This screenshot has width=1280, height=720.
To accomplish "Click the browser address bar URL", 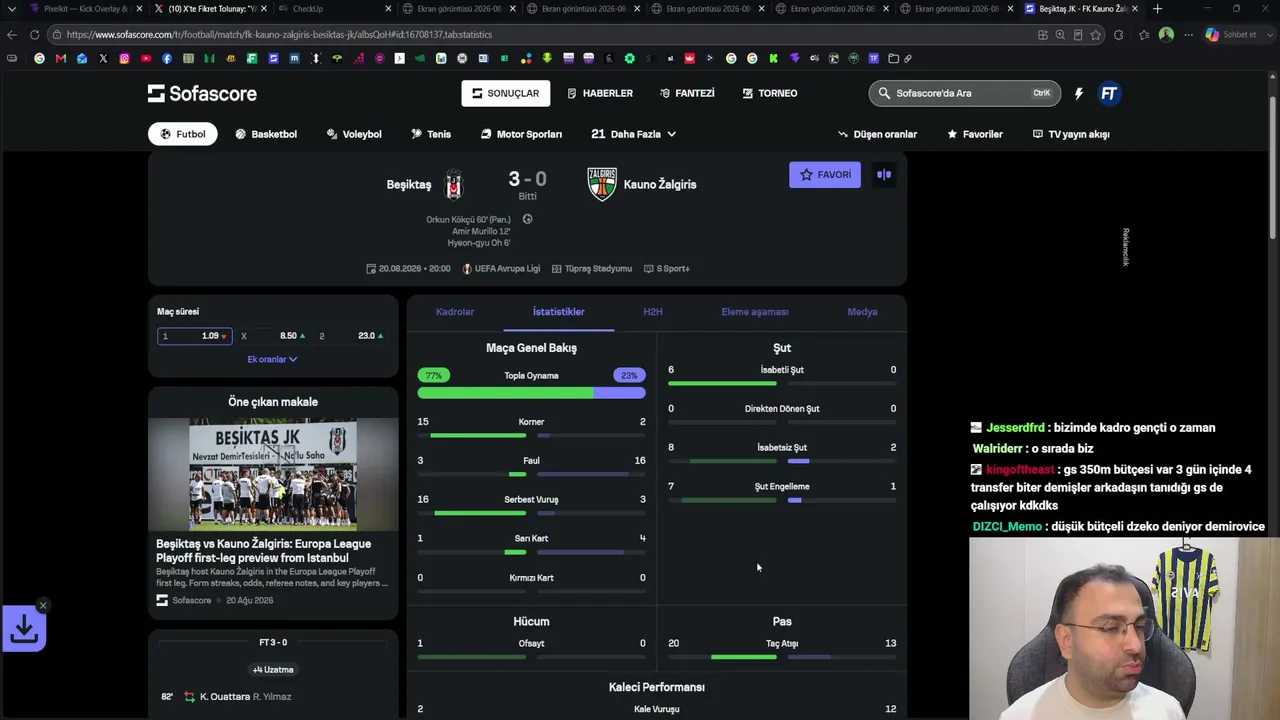I will tap(279, 34).
